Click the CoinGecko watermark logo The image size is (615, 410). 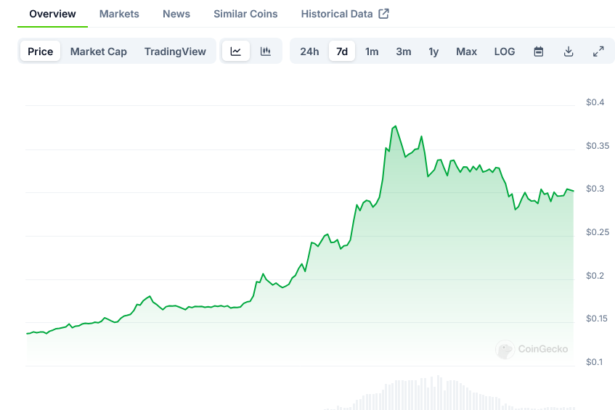(x=533, y=349)
